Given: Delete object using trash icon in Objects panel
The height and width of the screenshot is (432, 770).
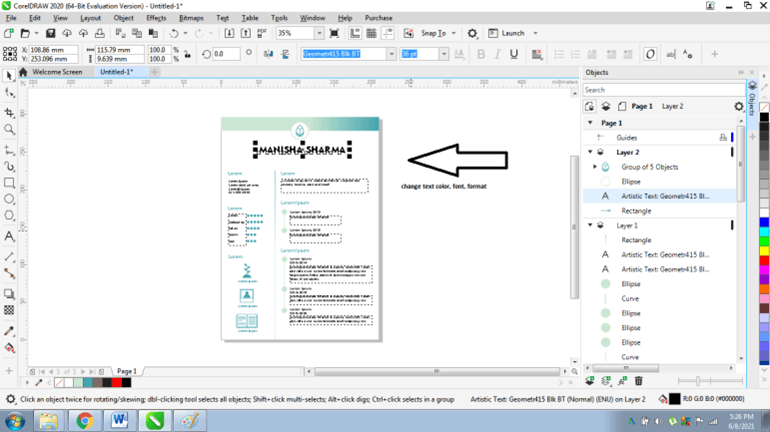Looking at the screenshot, I should (x=638, y=381).
